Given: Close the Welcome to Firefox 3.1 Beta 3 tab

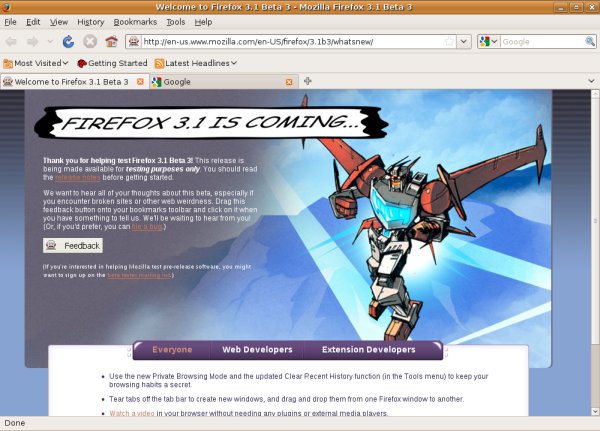Looking at the screenshot, I should pos(140,82).
